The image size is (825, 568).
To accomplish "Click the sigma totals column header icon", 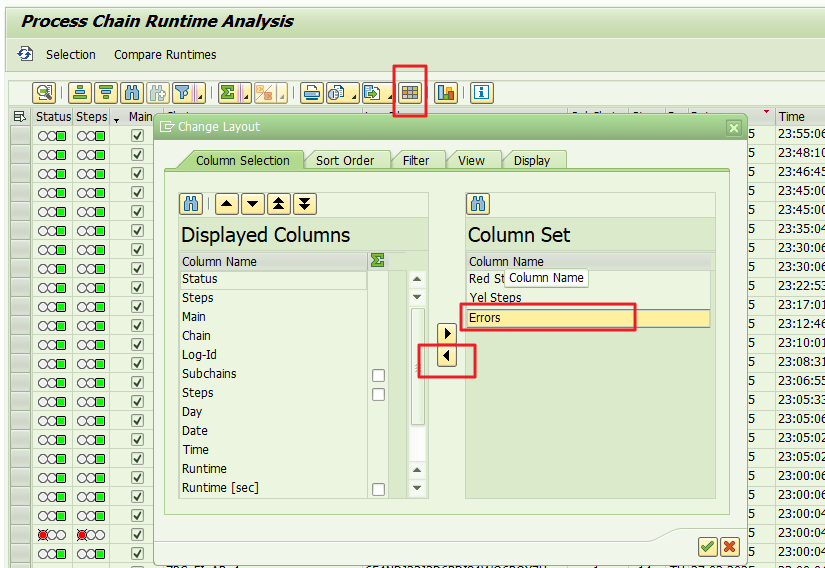I will (377, 260).
